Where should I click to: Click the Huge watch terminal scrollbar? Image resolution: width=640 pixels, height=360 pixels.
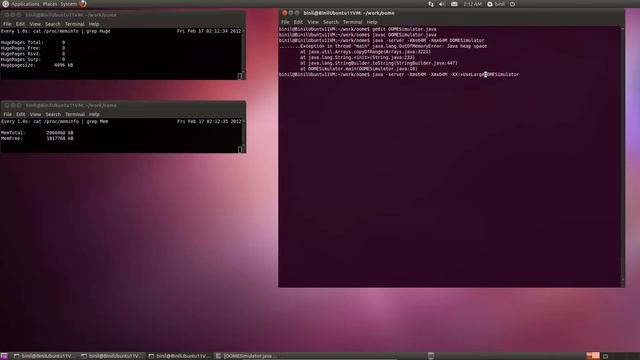(244, 53)
